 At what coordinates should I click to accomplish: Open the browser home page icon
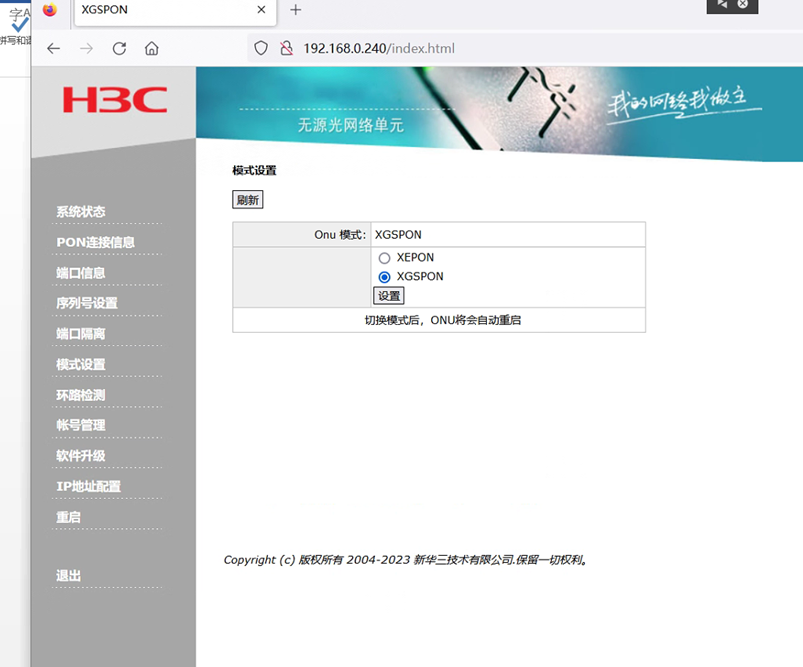click(x=152, y=49)
